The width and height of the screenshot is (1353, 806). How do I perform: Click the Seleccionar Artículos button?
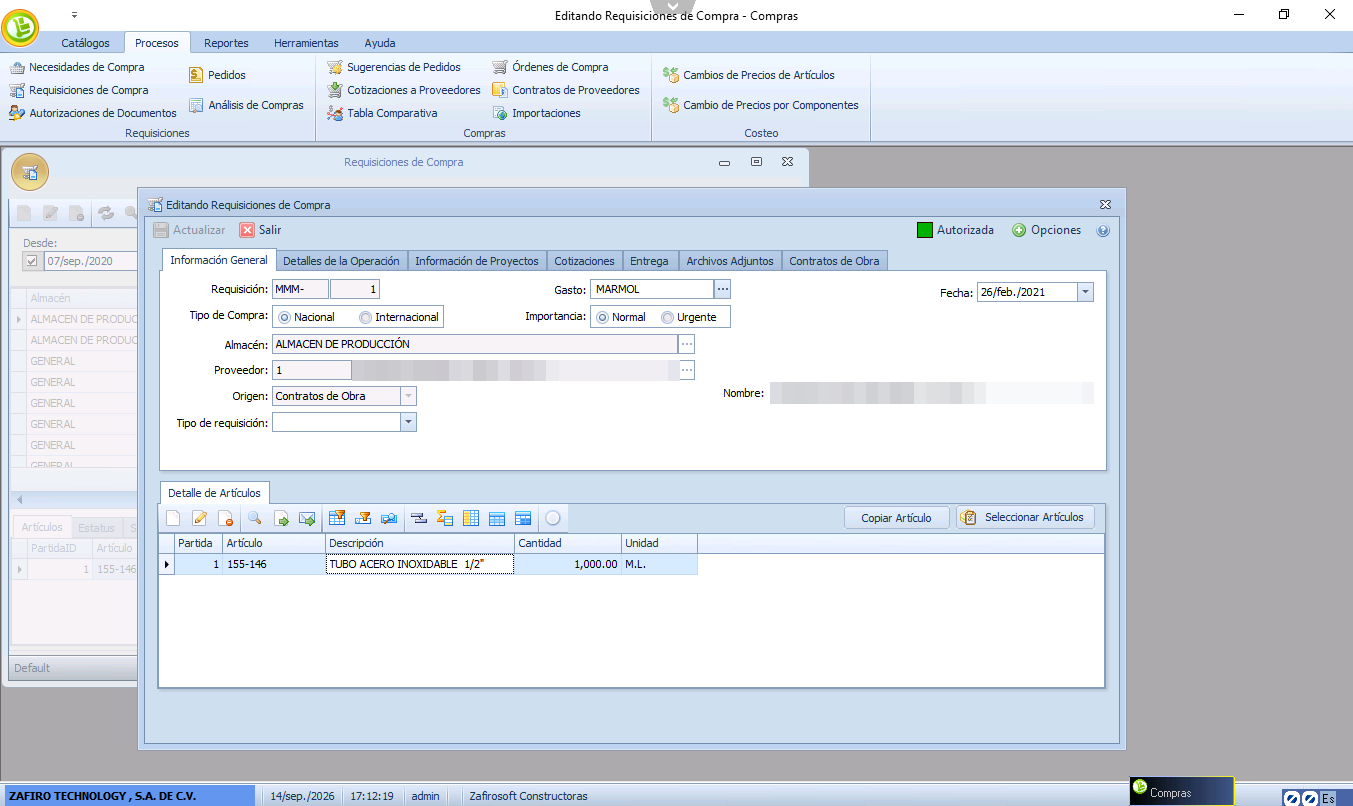[1025, 518]
